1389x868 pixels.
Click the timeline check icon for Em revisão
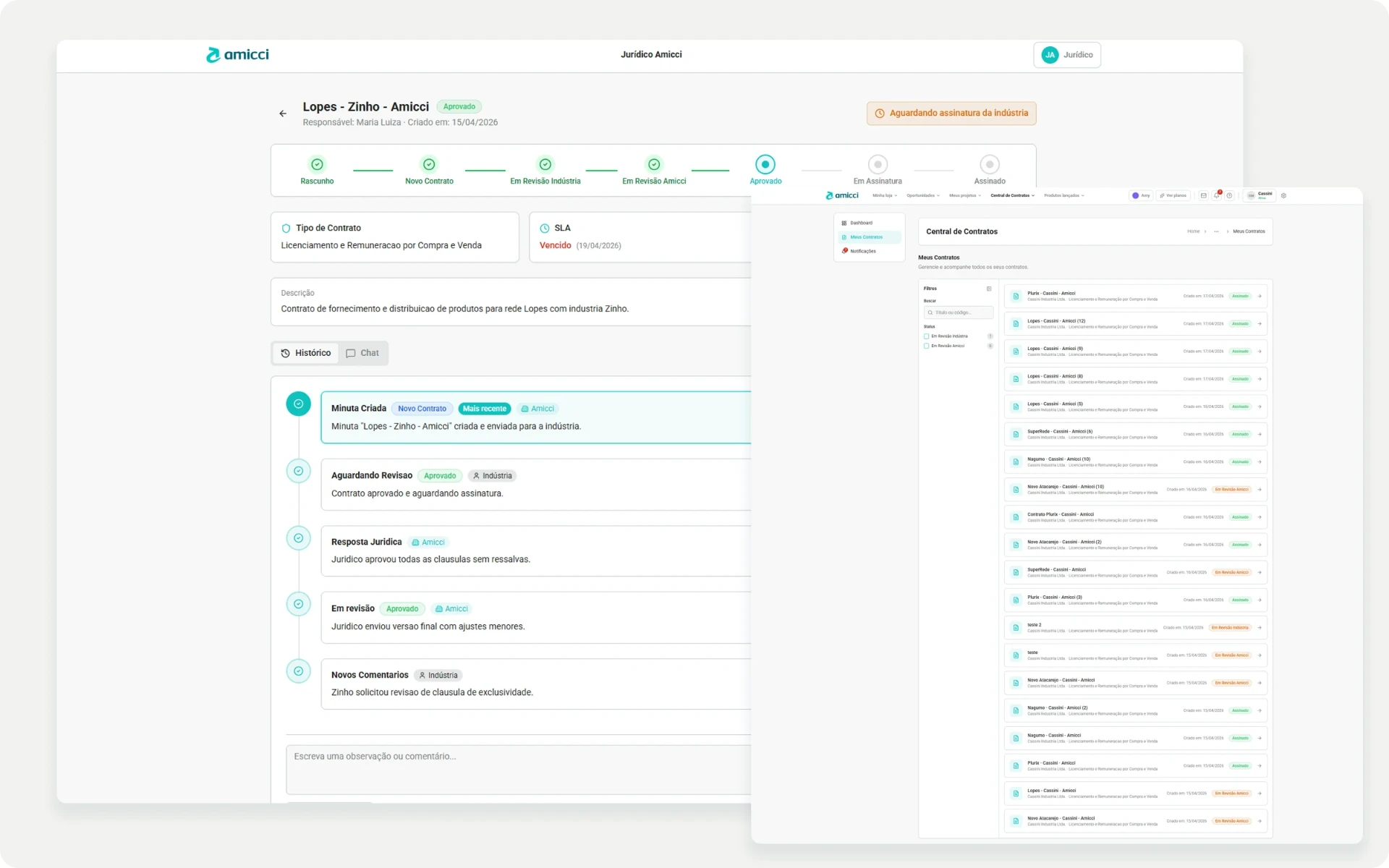point(298,604)
